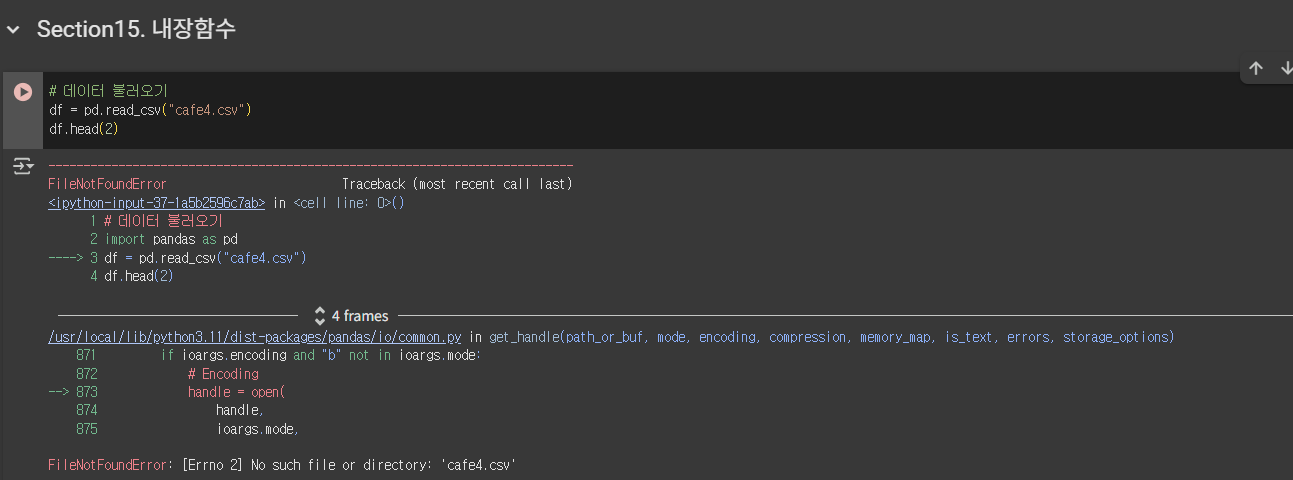Expand the 4 frames traceback section
The image size is (1293, 480).
coord(351,315)
